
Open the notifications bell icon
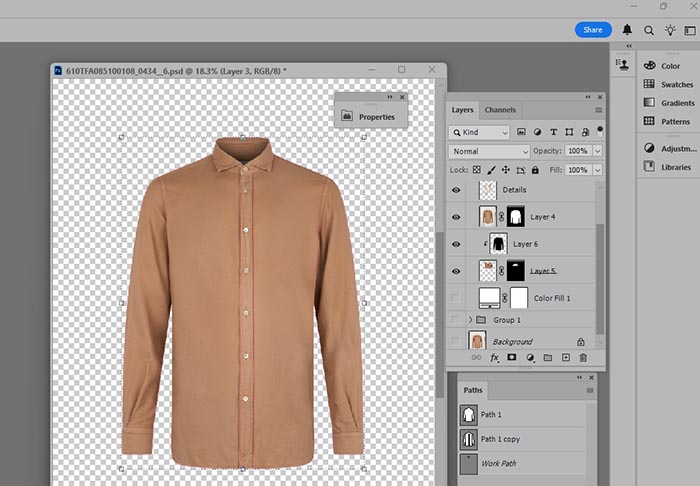point(627,30)
